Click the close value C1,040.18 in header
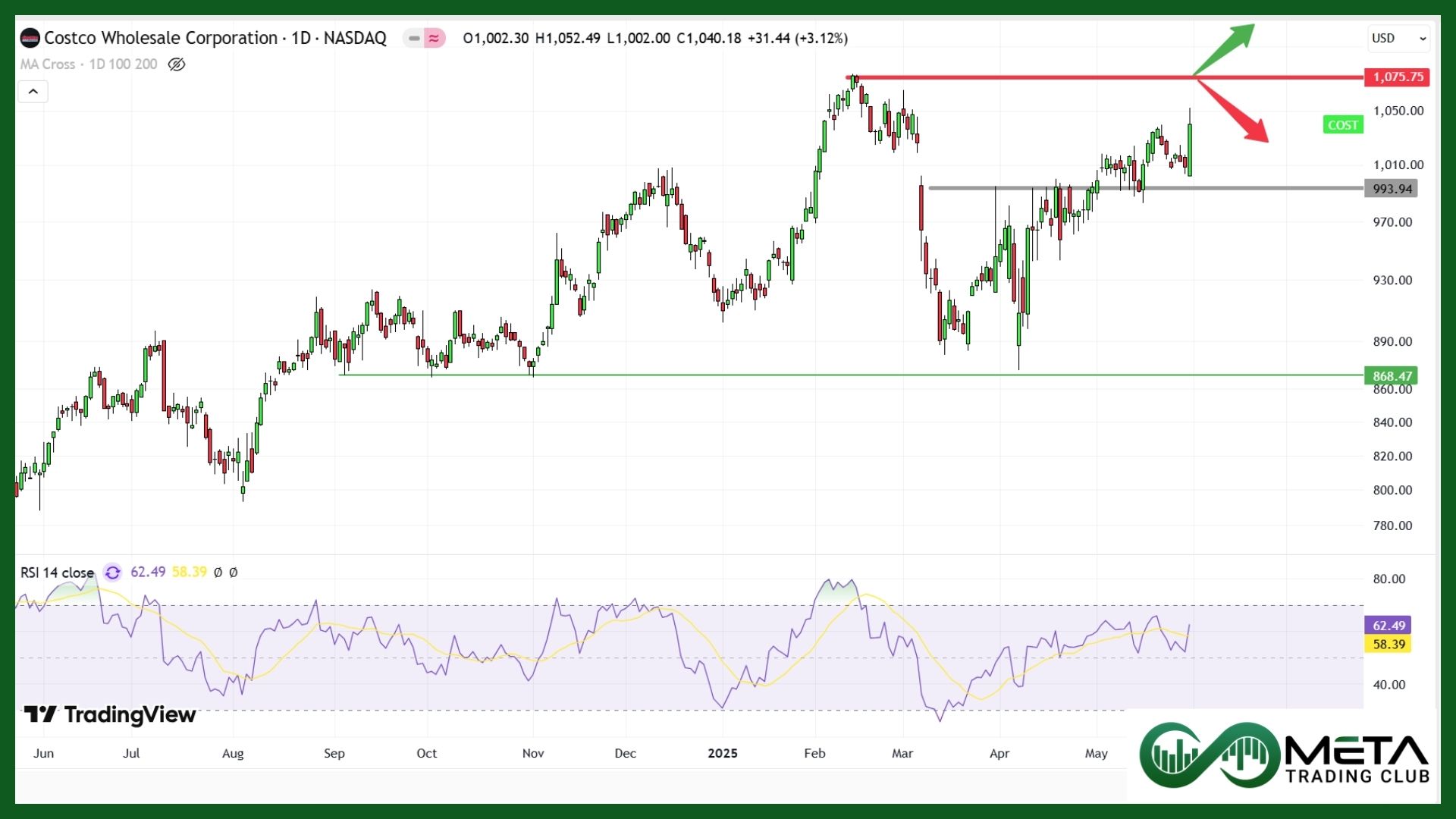1456x819 pixels. click(x=708, y=38)
